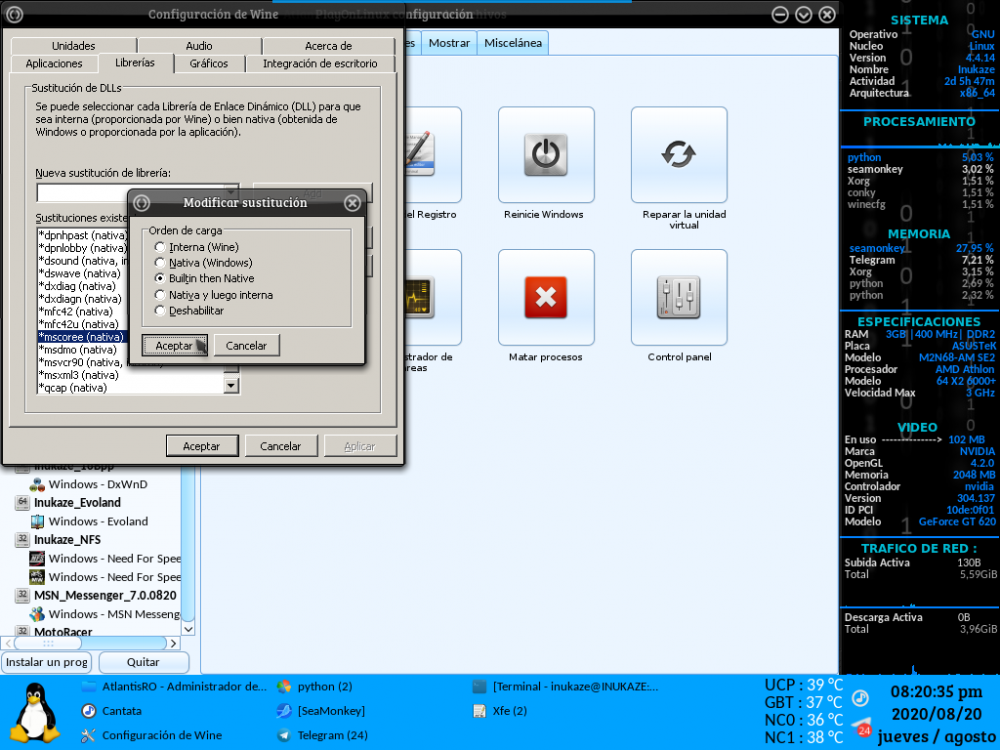Image resolution: width=1000 pixels, height=750 pixels.
Task: Choose the Deshabilitar radio option
Action: (159, 311)
